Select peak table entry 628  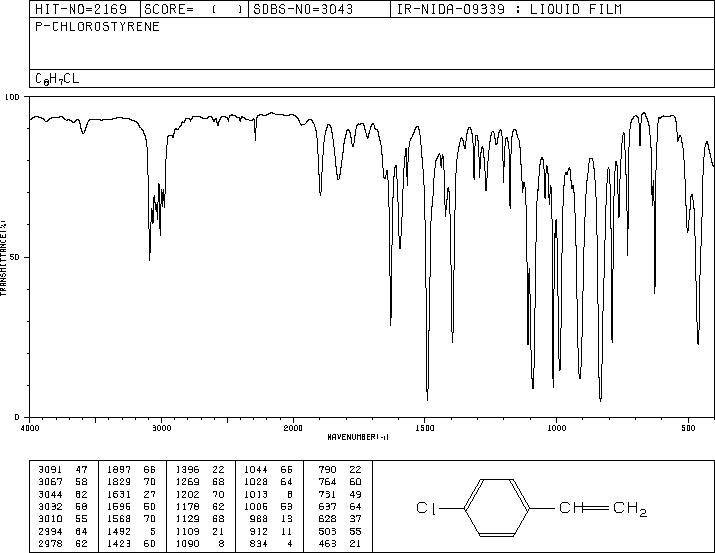[327, 519]
